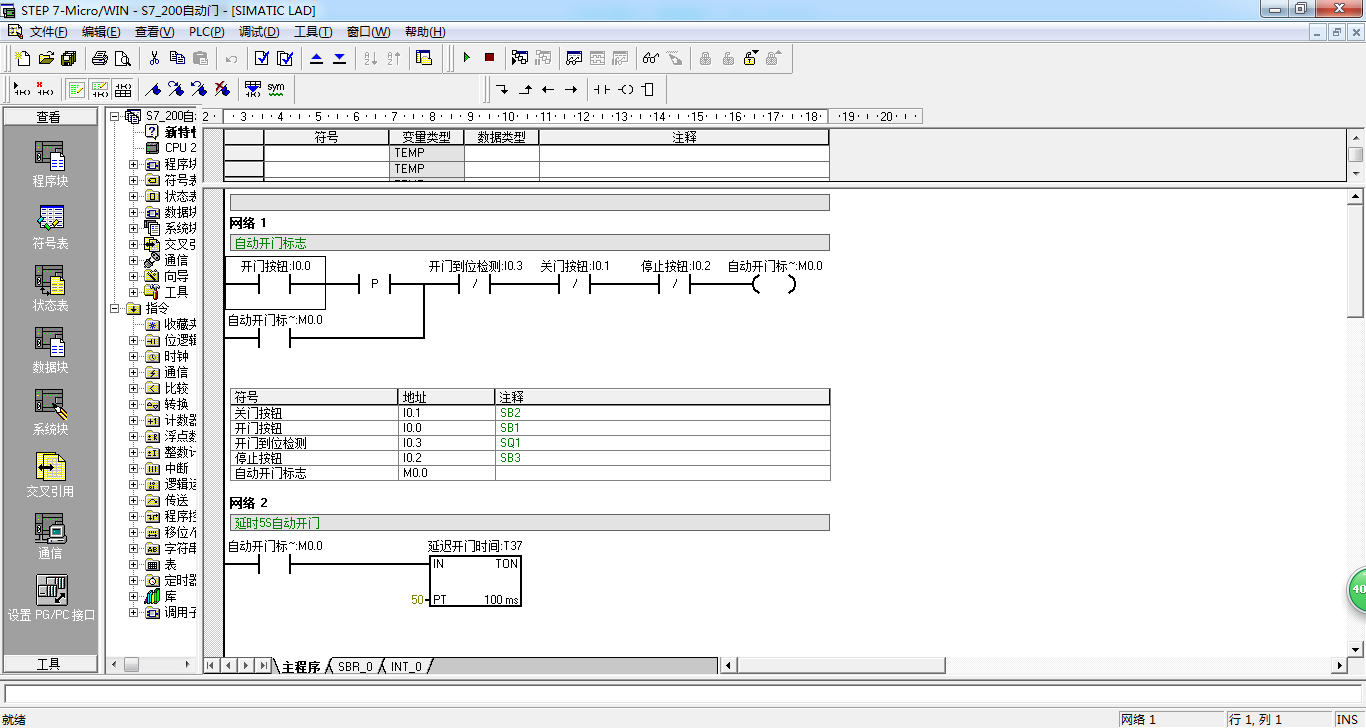This screenshot has height=728, width=1366.
Task: Insert a box instruction
Action: pos(649,89)
